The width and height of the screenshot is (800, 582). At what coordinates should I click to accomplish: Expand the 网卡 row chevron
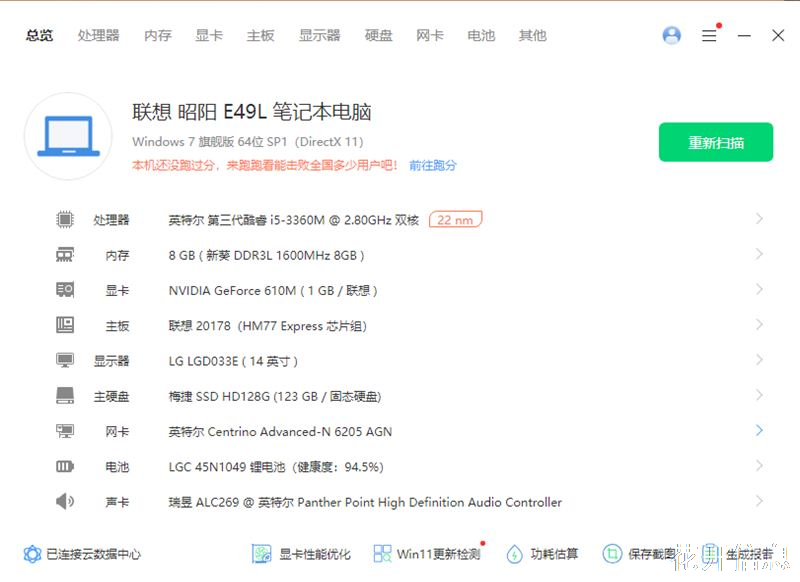pyautogui.click(x=759, y=430)
